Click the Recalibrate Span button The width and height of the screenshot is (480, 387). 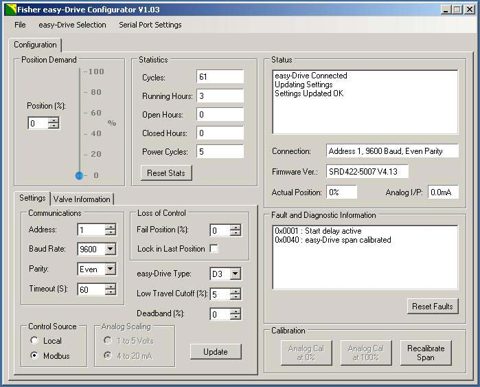click(426, 353)
